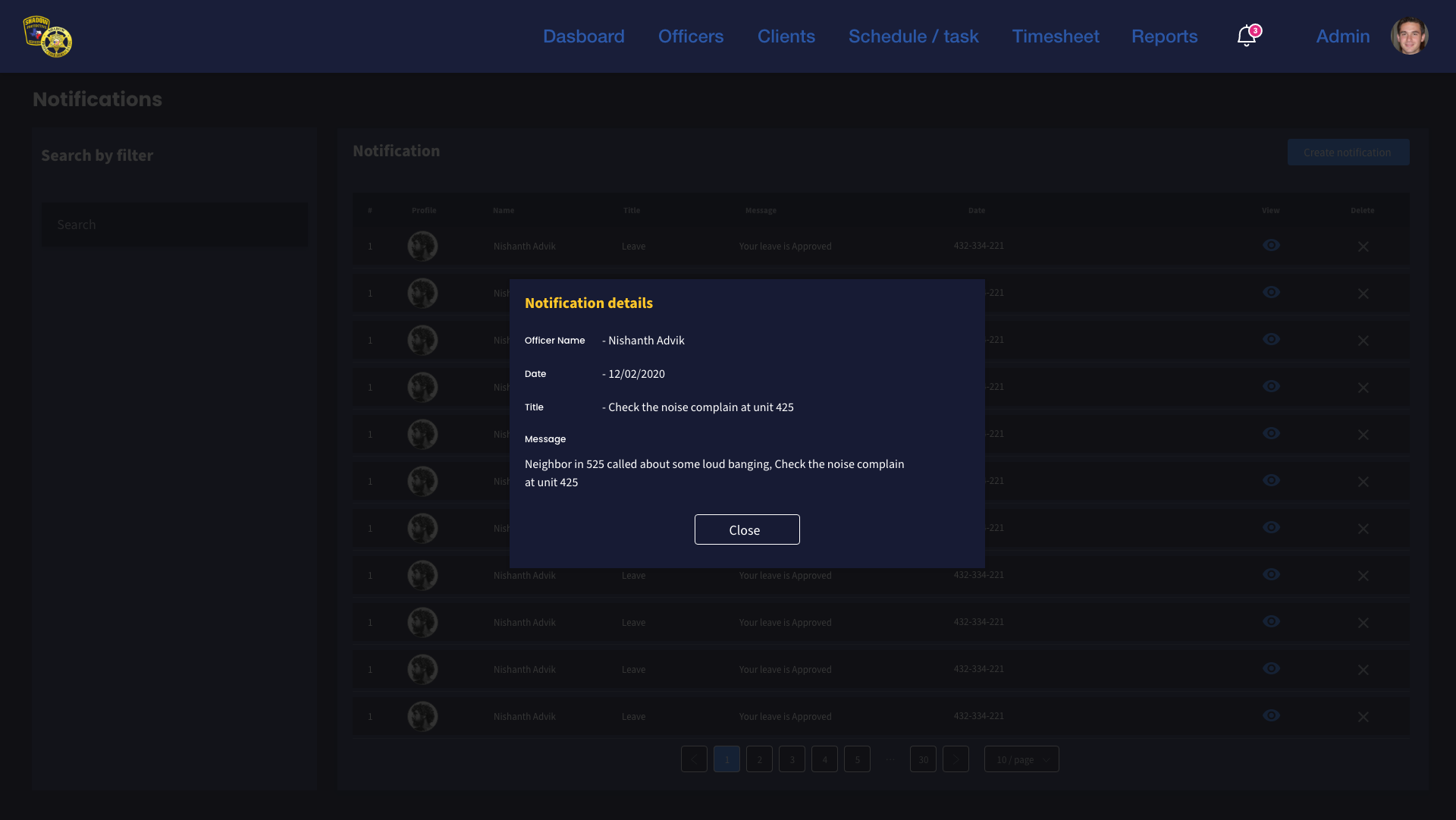Screen dimensions: 1456x820
Task: Select page 30 in pagination
Action: [x=923, y=759]
